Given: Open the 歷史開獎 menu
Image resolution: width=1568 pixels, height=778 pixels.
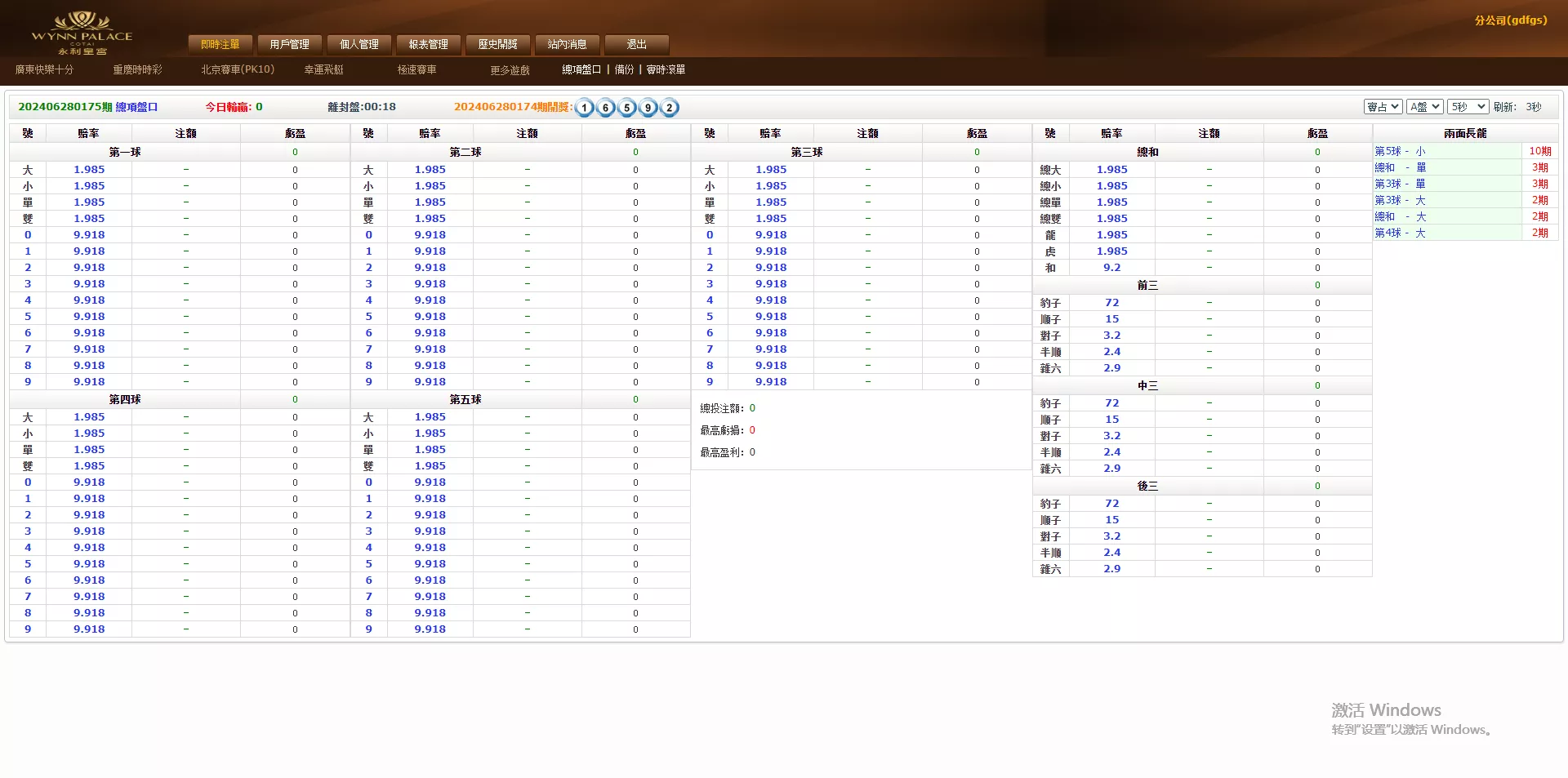Looking at the screenshot, I should (x=498, y=44).
